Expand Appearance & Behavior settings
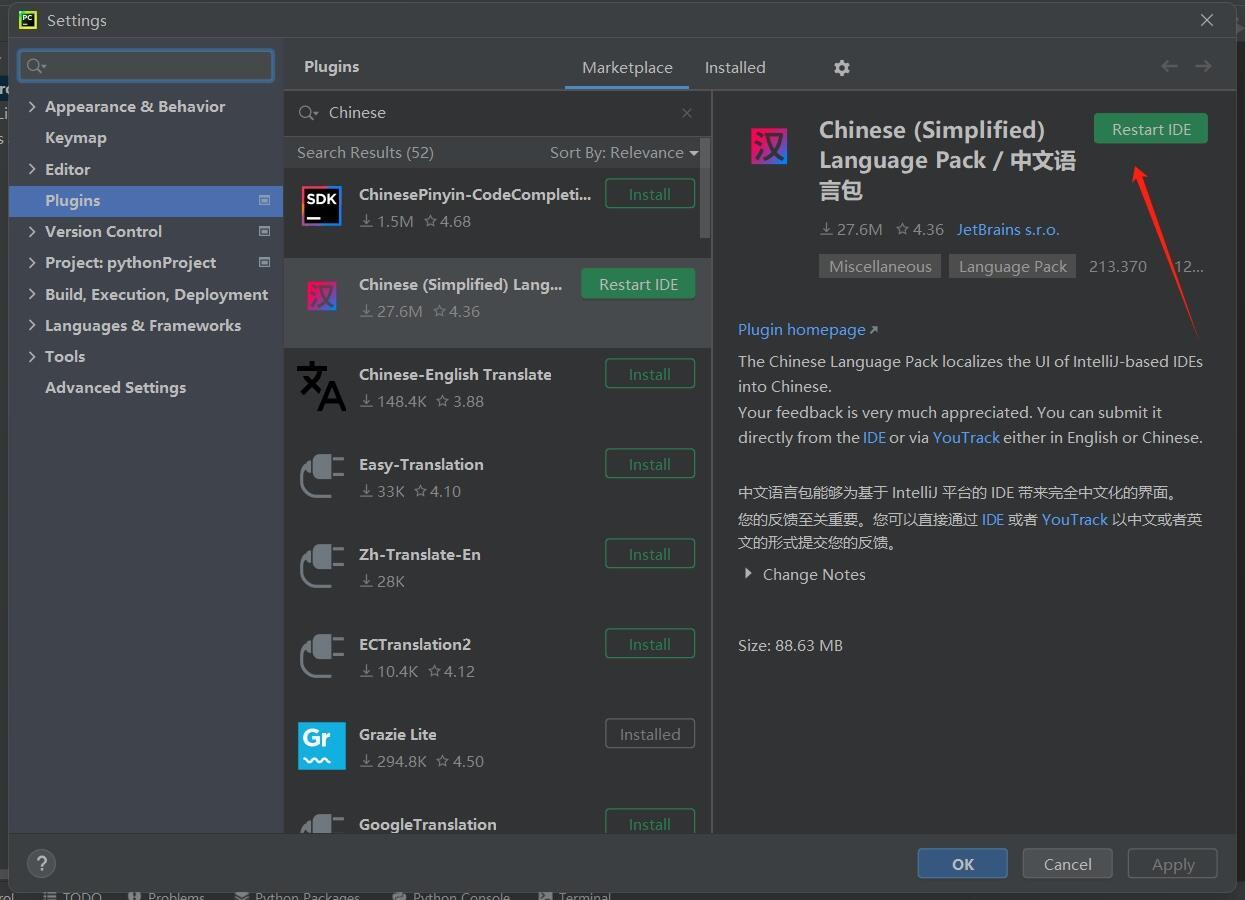The image size is (1245, 900). pos(32,107)
